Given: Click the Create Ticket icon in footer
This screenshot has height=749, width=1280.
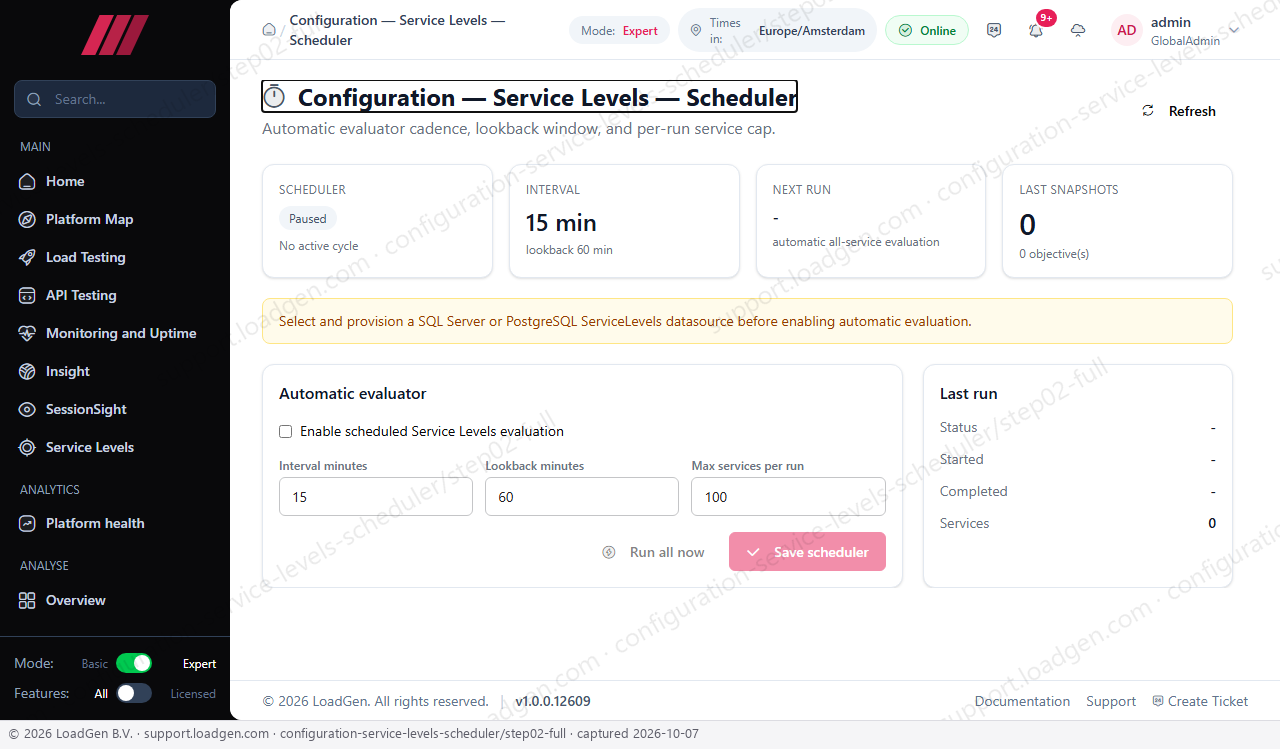Looking at the screenshot, I should tap(1158, 701).
